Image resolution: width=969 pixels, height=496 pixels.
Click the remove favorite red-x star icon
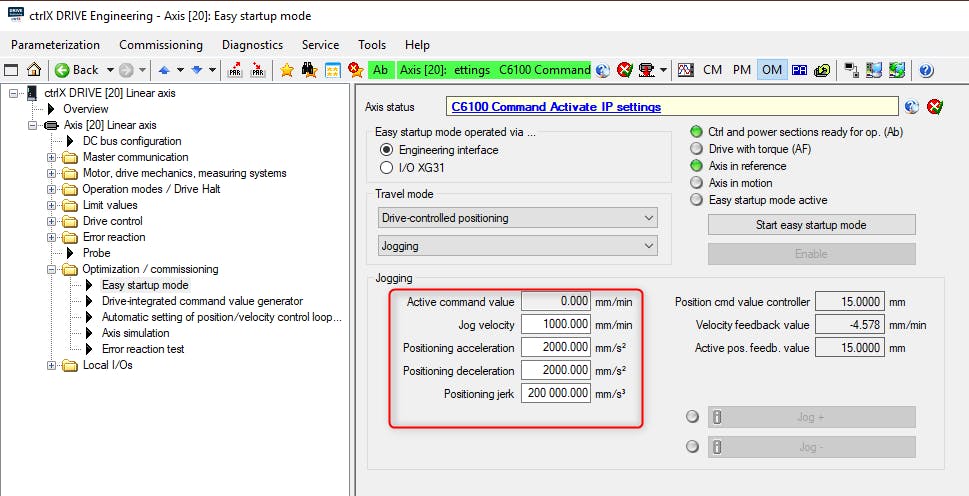tap(355, 70)
